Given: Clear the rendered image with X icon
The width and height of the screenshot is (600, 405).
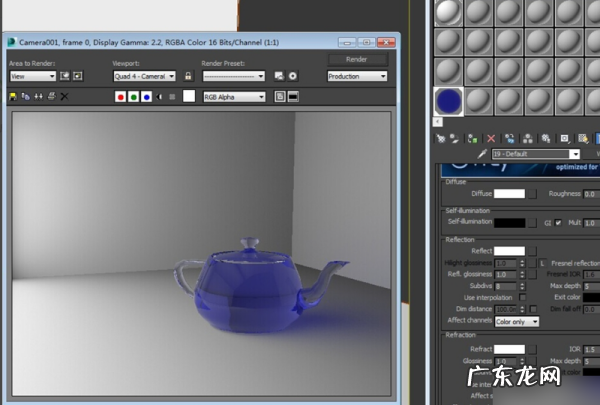Looking at the screenshot, I should pos(64,97).
